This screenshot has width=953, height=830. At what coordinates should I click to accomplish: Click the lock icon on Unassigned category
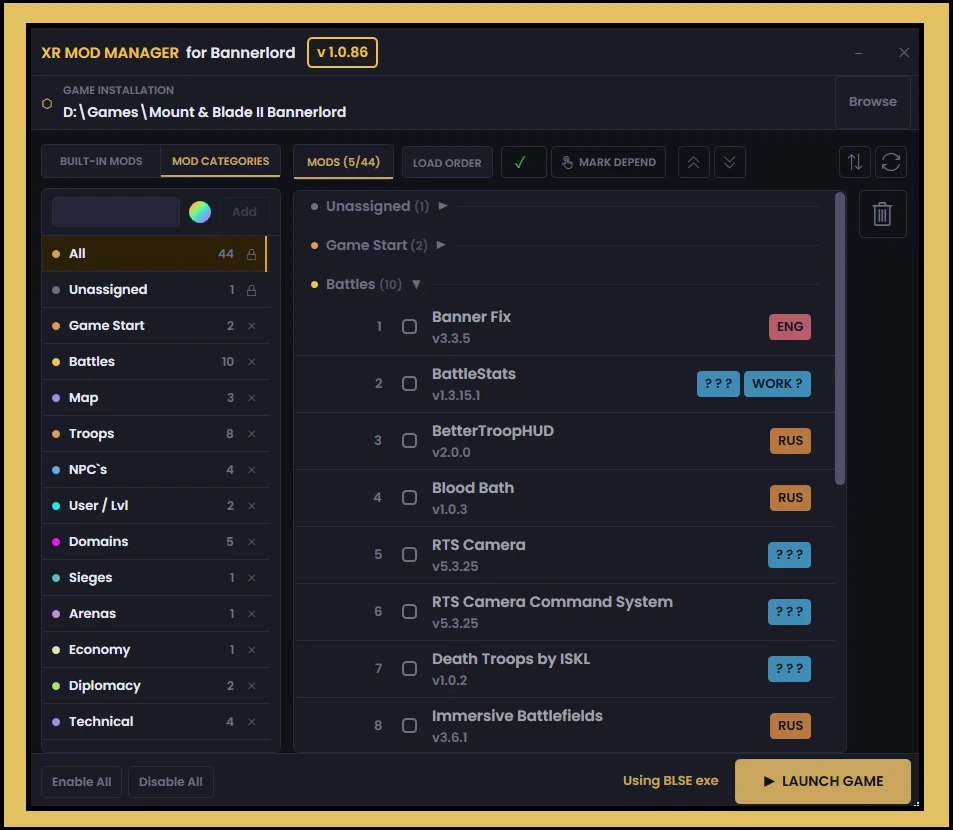(x=251, y=290)
